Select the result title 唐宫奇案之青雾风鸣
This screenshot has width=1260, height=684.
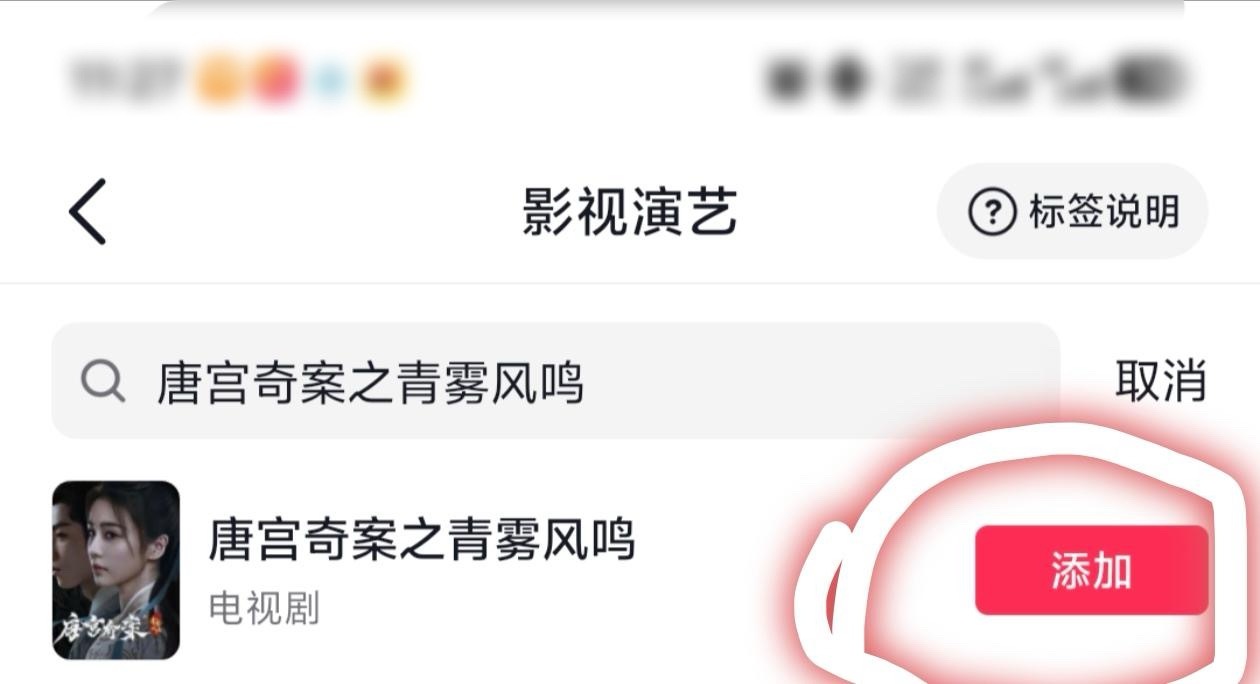coord(421,540)
